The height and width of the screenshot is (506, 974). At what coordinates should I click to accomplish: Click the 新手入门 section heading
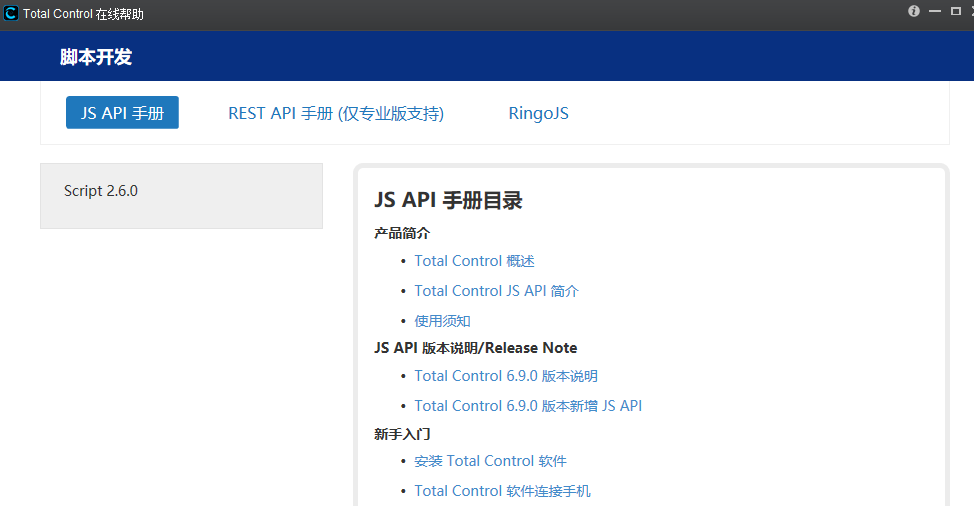coord(402,434)
